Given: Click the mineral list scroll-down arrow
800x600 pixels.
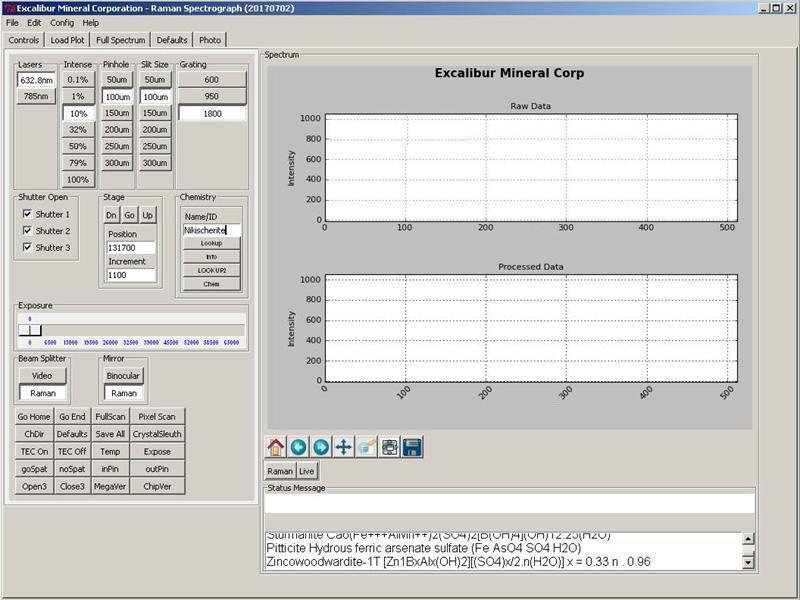Looking at the screenshot, I should click(x=748, y=563).
